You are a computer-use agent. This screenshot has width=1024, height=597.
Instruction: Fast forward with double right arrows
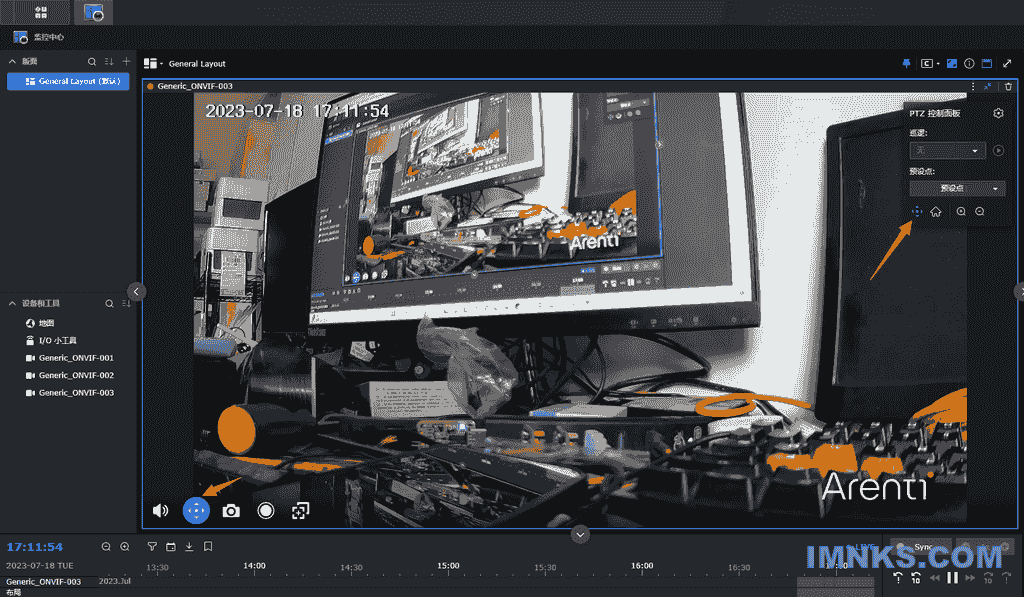[970, 577]
